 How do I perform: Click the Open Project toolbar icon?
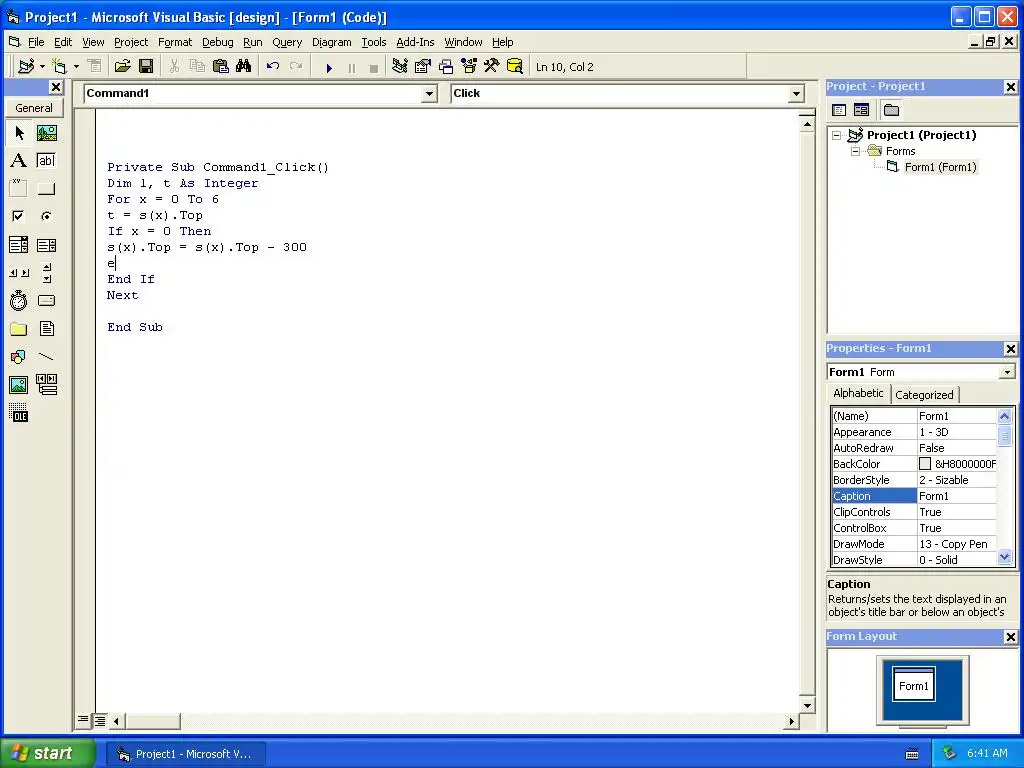pos(123,67)
